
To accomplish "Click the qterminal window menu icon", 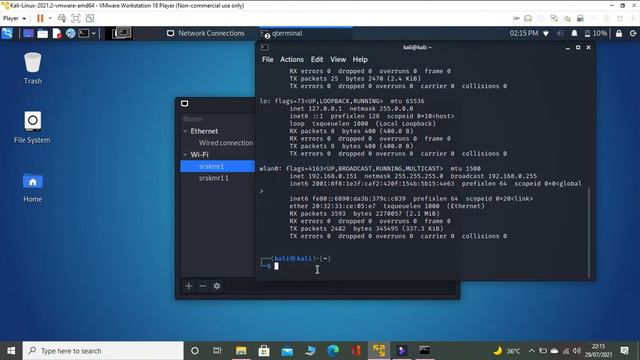I will pos(264,47).
